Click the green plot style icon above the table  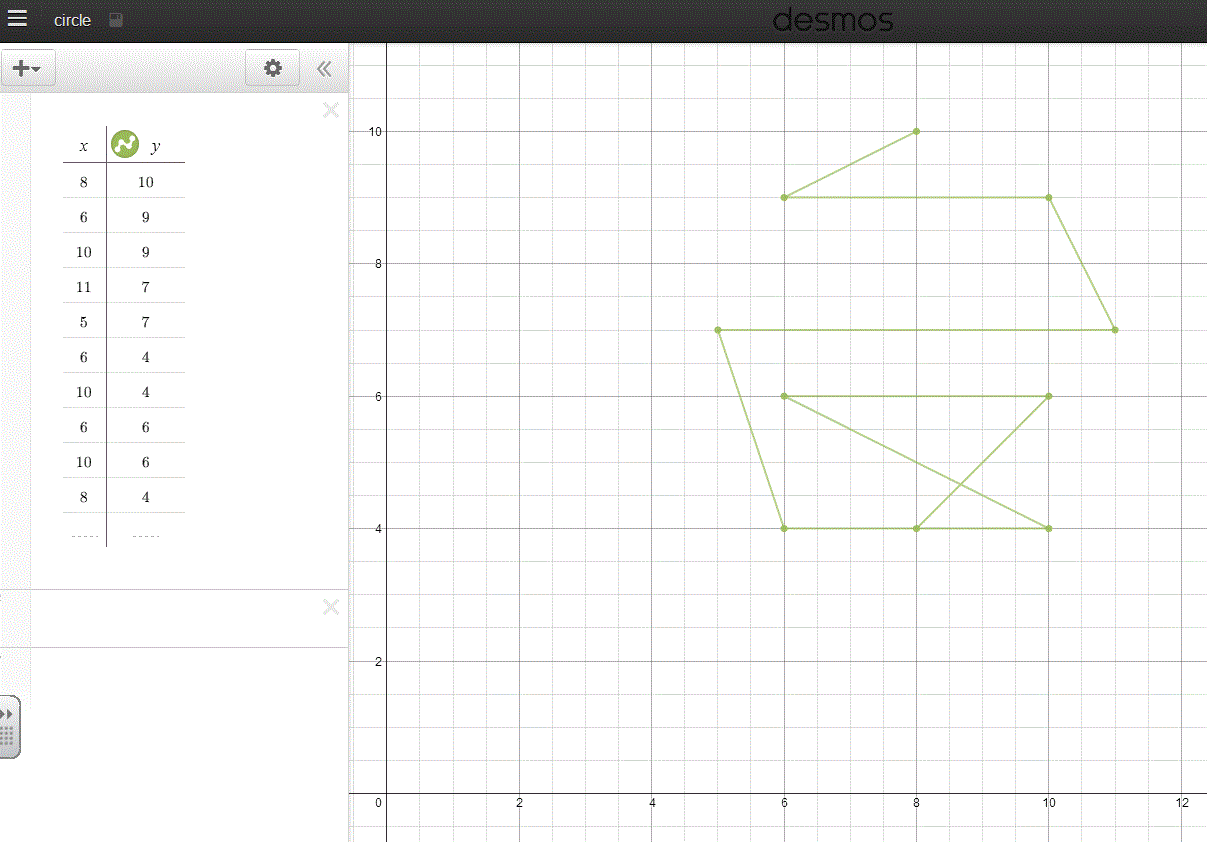click(123, 143)
